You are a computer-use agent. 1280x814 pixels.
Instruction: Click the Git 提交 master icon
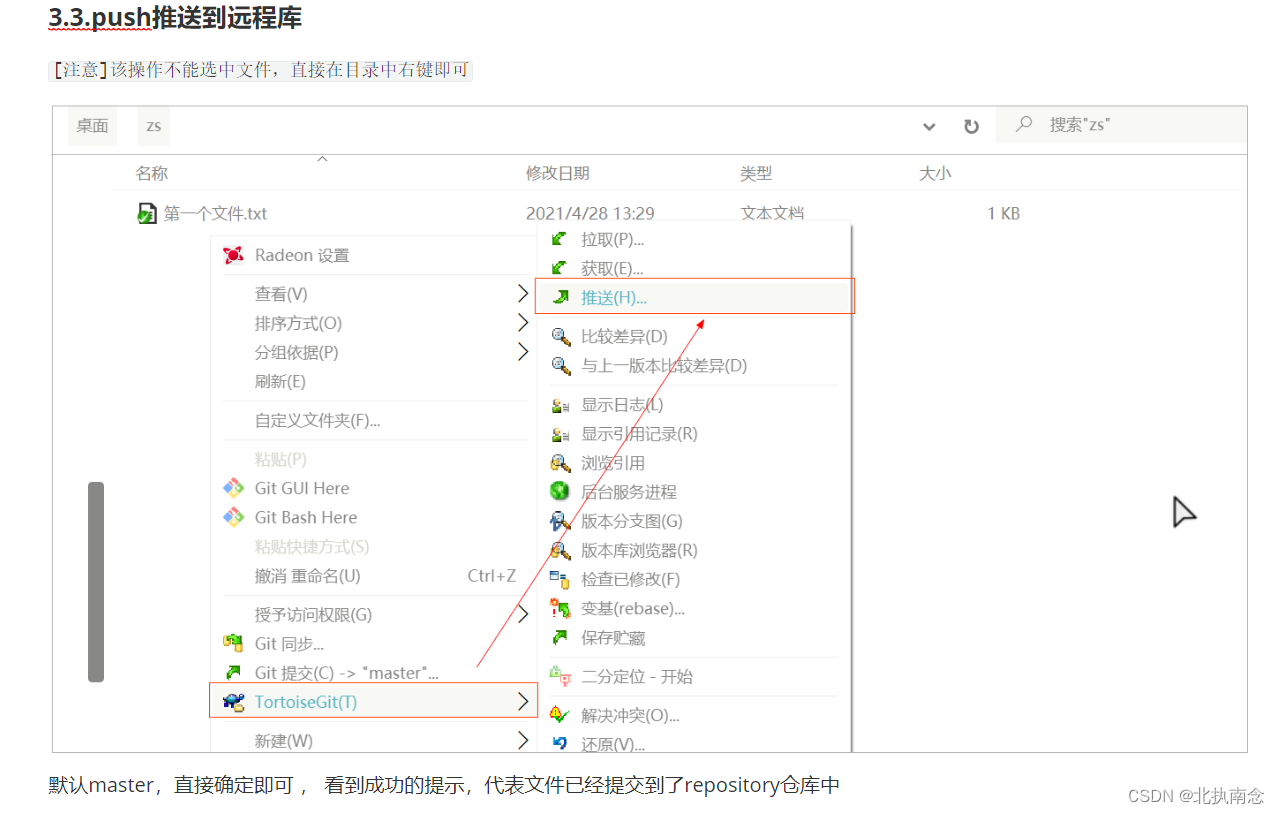[x=233, y=672]
